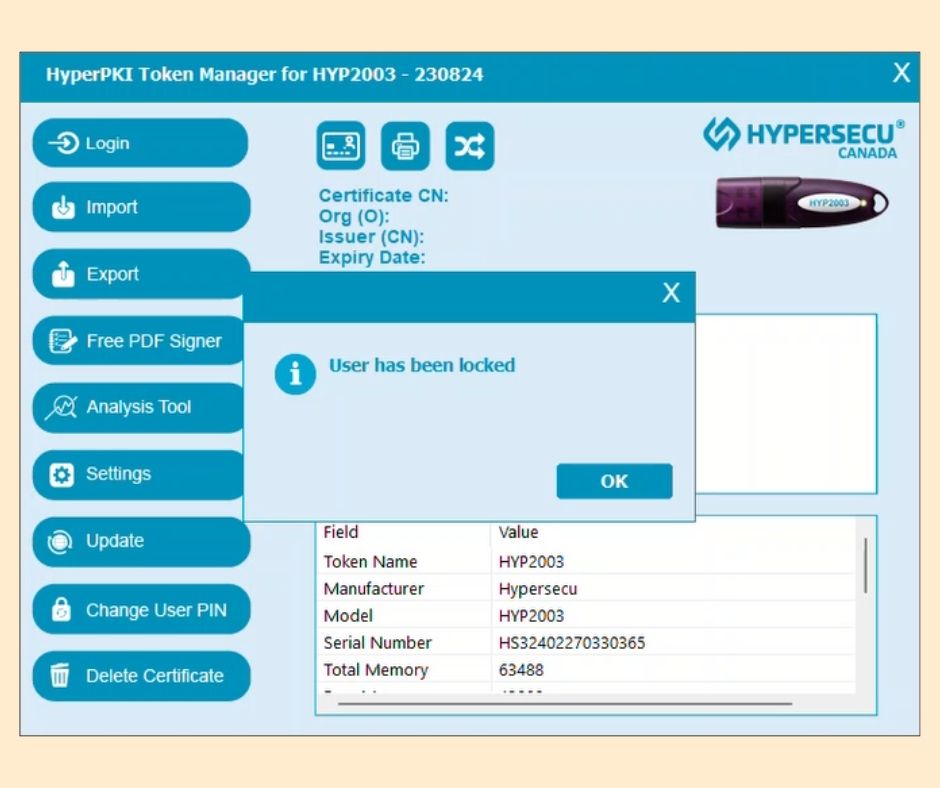Click the Hypersecu Canada logo

tap(803, 137)
